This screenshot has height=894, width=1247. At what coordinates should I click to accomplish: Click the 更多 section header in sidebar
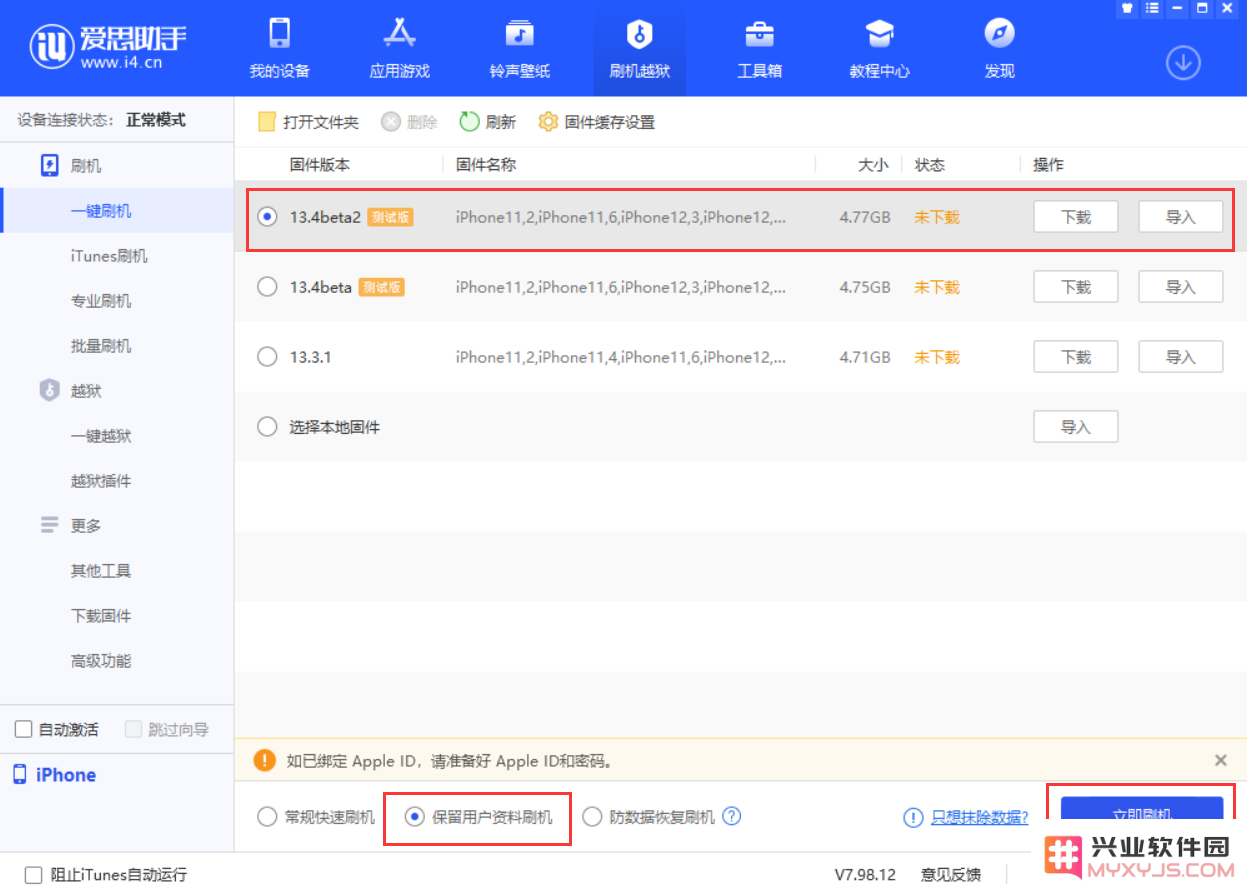pyautogui.click(x=72, y=526)
